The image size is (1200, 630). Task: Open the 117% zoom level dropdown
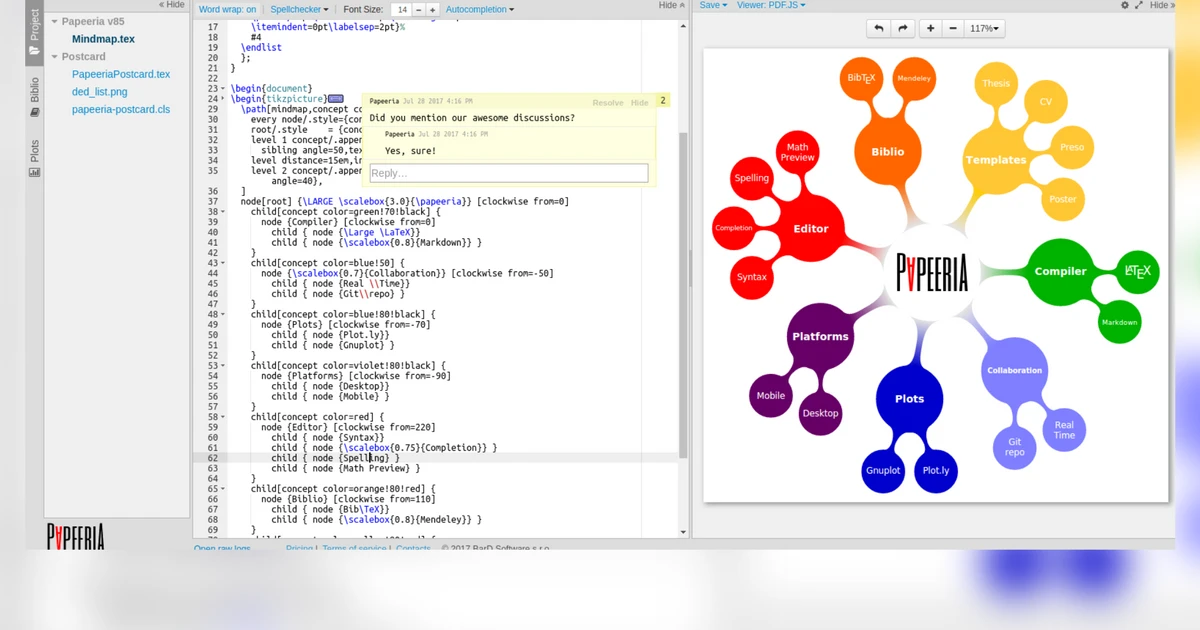tap(985, 29)
